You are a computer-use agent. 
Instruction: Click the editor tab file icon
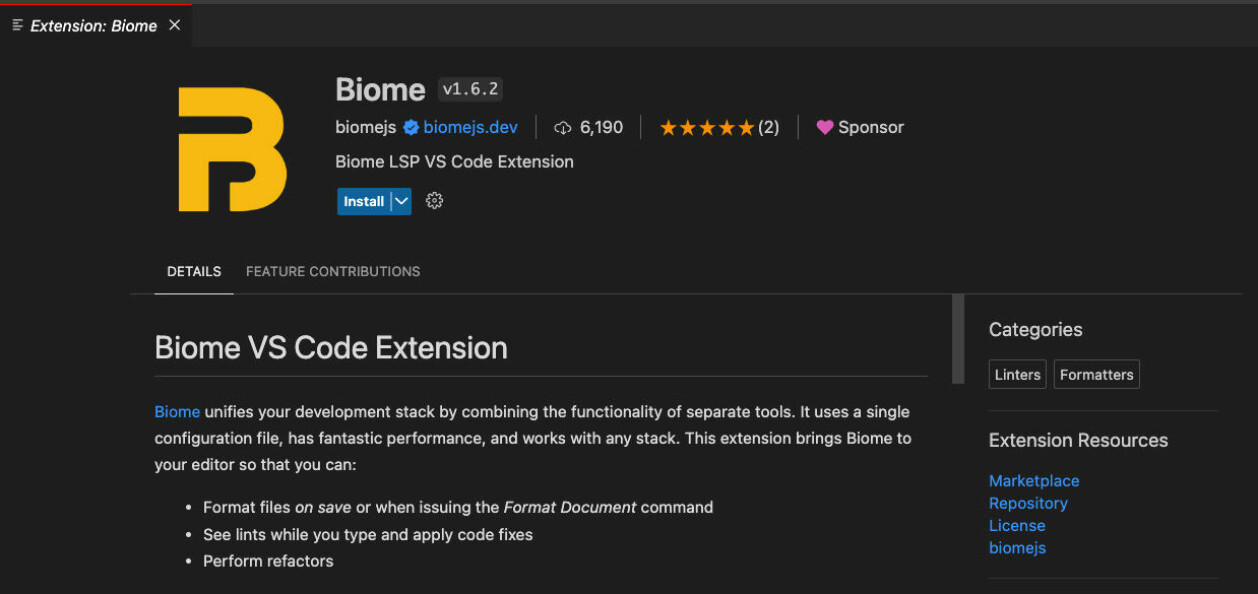coord(17,25)
